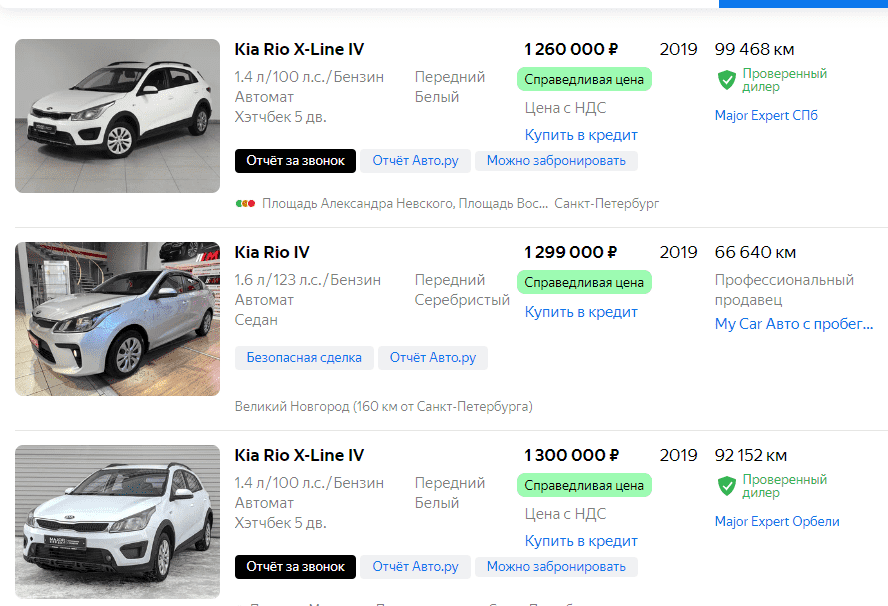Click 'Справедливая цена' badge under 1 260 000 ₽
This screenshot has width=888, height=606.
tap(584, 79)
